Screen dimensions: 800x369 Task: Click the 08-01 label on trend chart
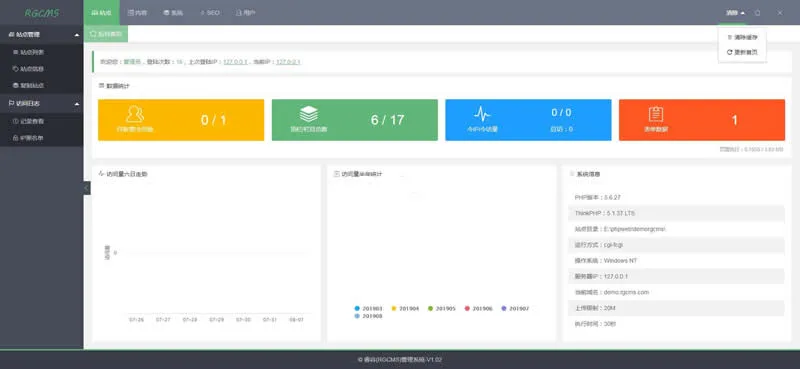(x=296, y=319)
